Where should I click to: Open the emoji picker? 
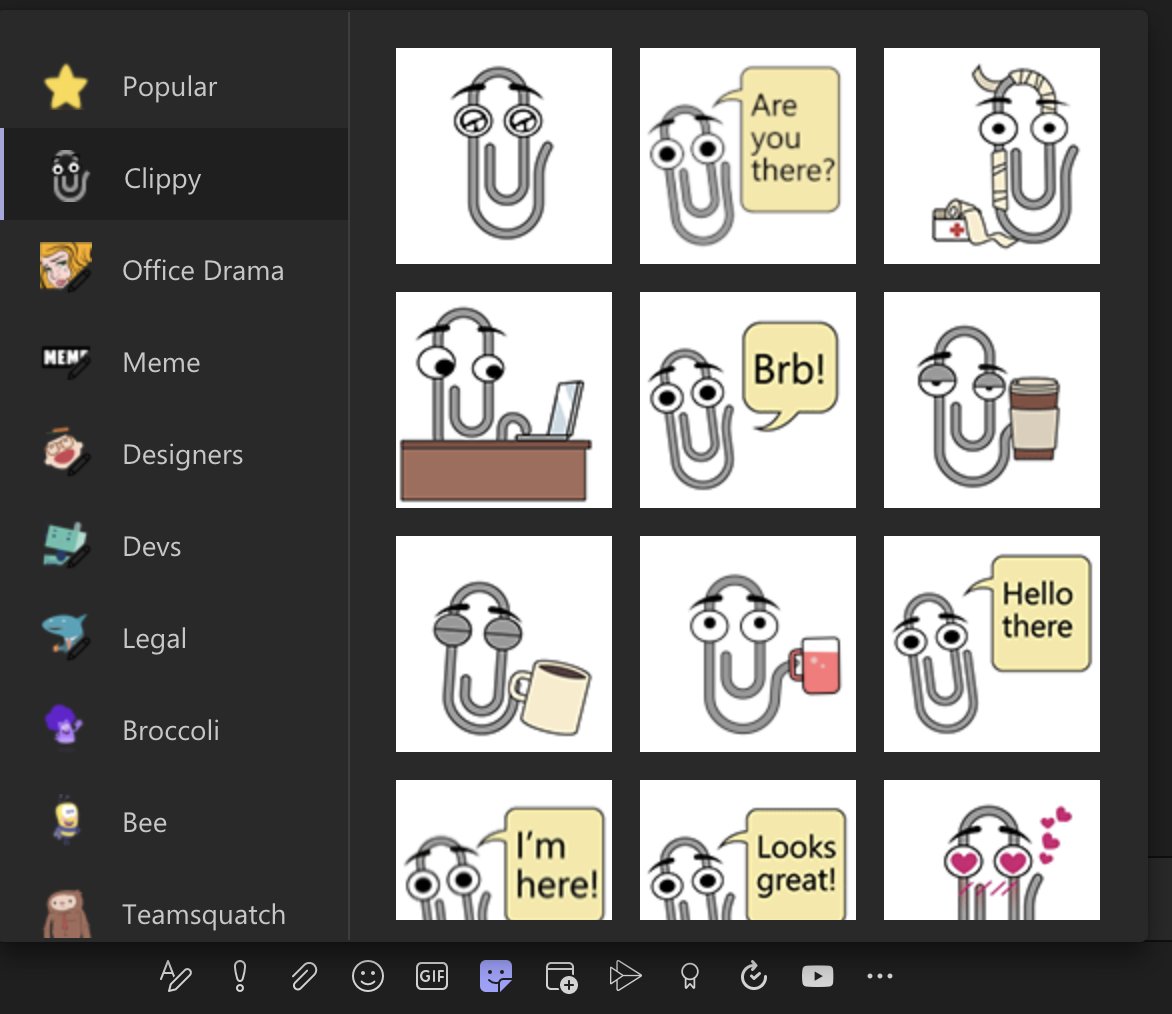coord(368,976)
